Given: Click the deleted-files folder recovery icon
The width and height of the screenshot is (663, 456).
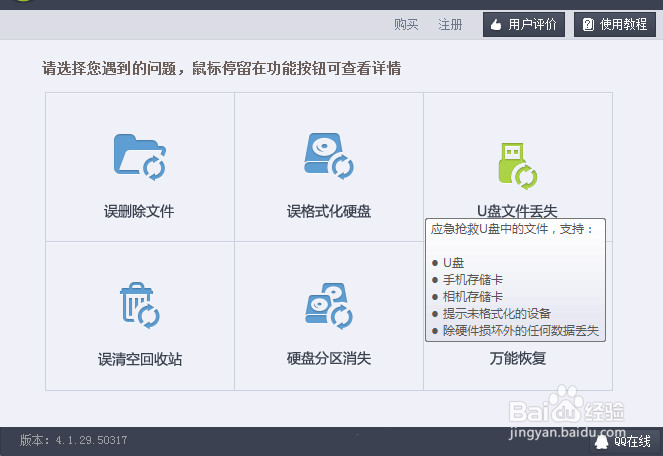Looking at the screenshot, I should coord(140,157).
